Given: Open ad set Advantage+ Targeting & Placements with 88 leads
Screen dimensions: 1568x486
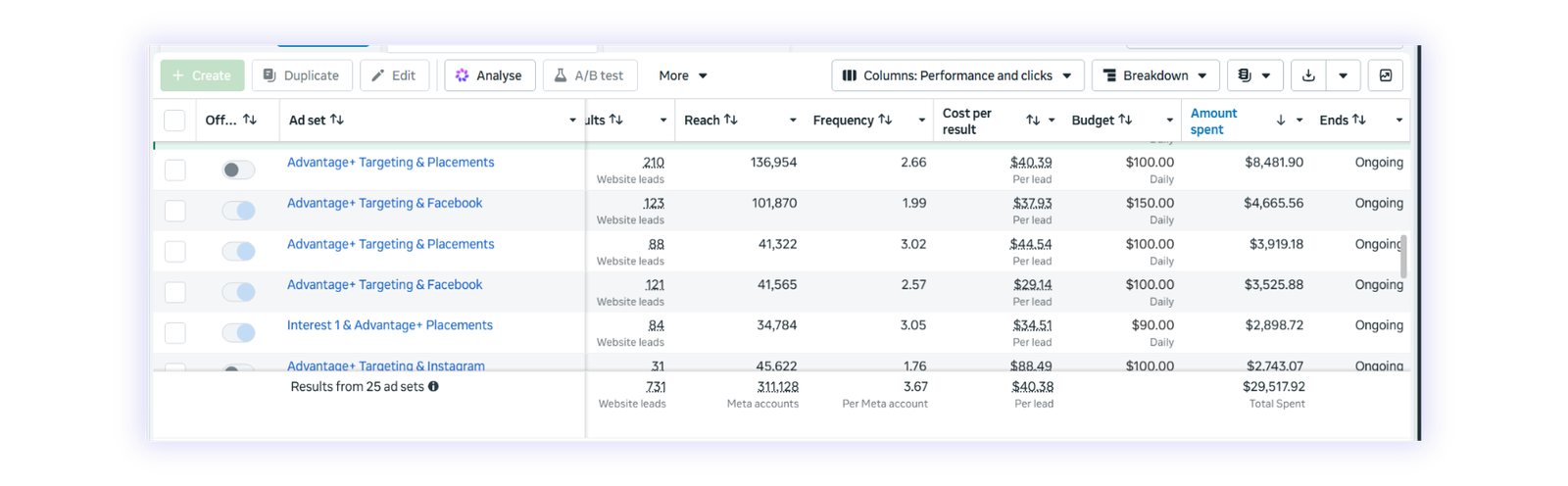Looking at the screenshot, I should point(390,245).
